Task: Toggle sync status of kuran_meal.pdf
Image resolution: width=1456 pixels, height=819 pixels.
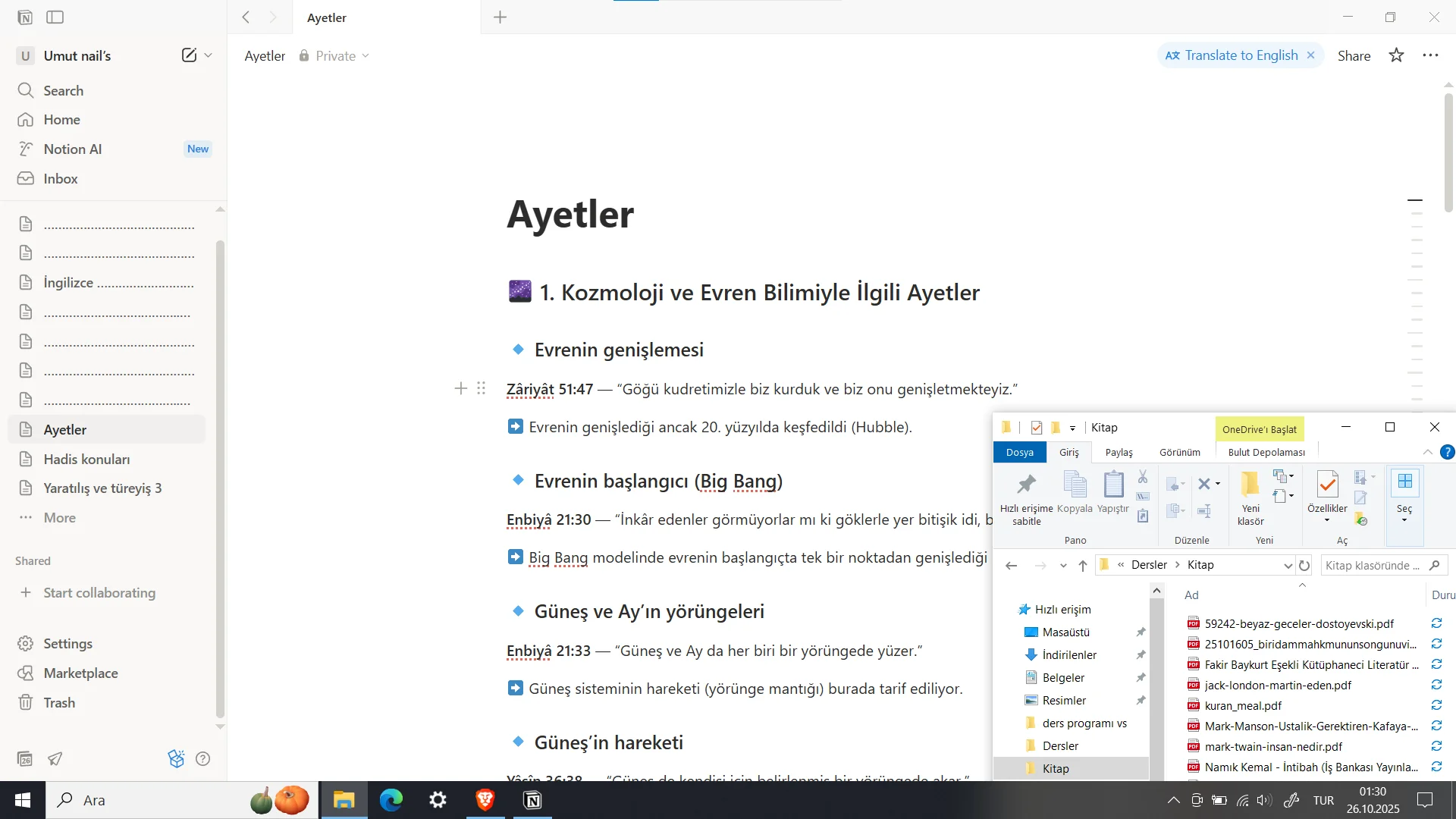Action: 1436,705
